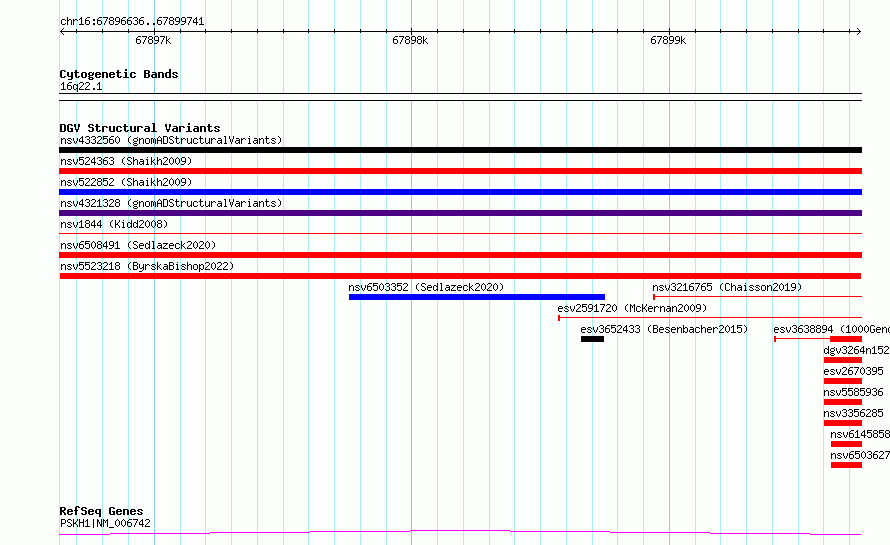Viewport: 890px width, 545px height.
Task: Click the thin red nsv1844 line
Action: [x=460, y=233]
